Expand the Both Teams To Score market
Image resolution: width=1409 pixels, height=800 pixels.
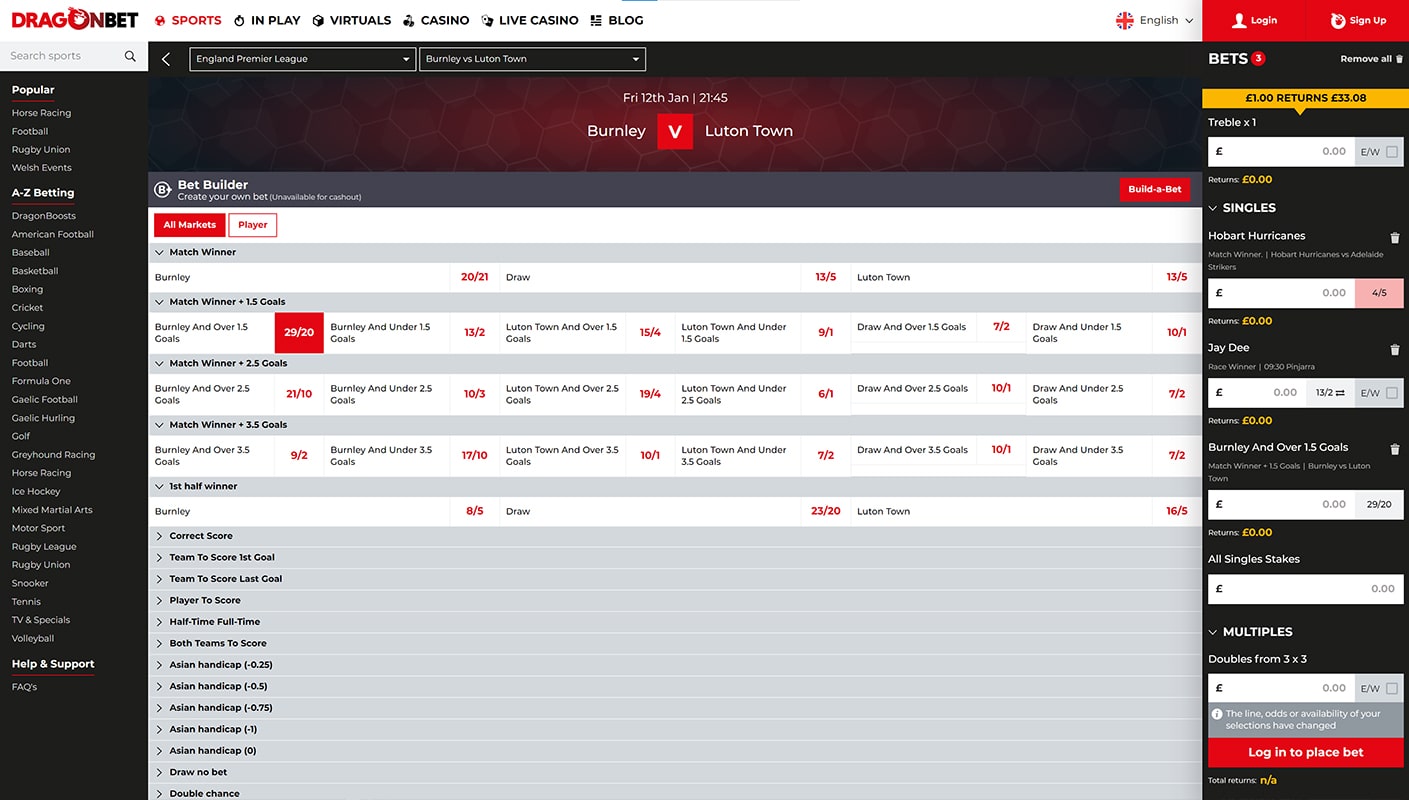click(x=675, y=643)
